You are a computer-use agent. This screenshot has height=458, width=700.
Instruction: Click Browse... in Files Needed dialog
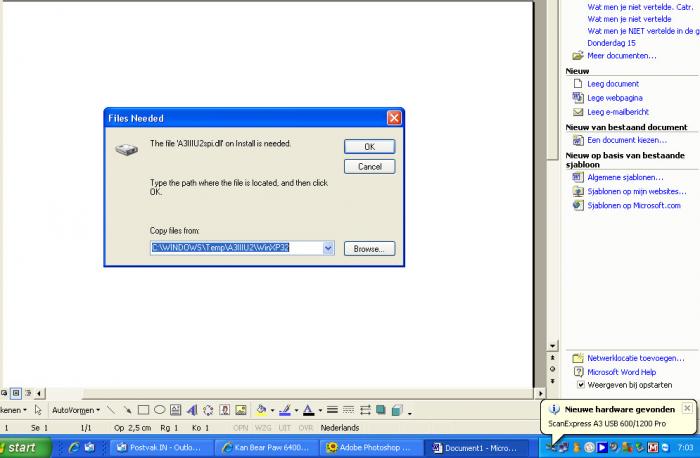pyautogui.click(x=370, y=249)
